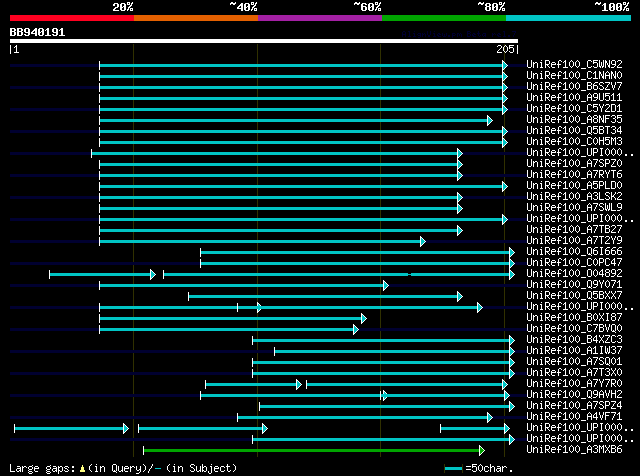Select the UniRef100_A7T2Y9 label
The width and height of the screenshot is (640, 476).
(574, 241)
